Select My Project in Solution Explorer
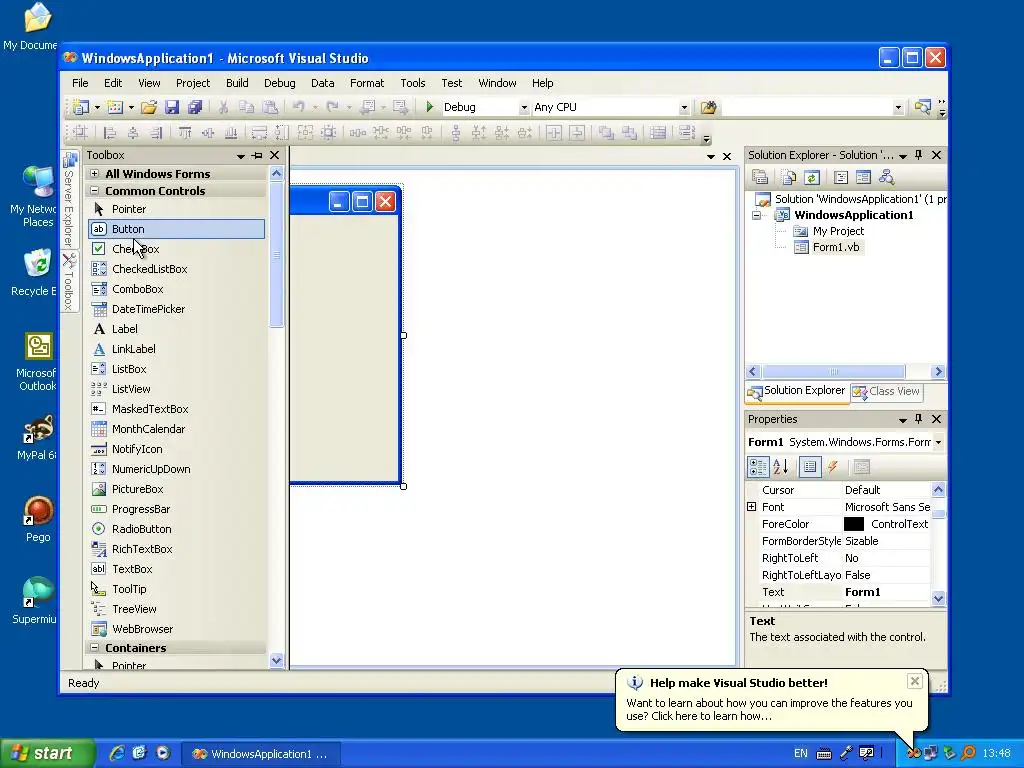The height and width of the screenshot is (768, 1024). pyautogui.click(x=837, y=231)
